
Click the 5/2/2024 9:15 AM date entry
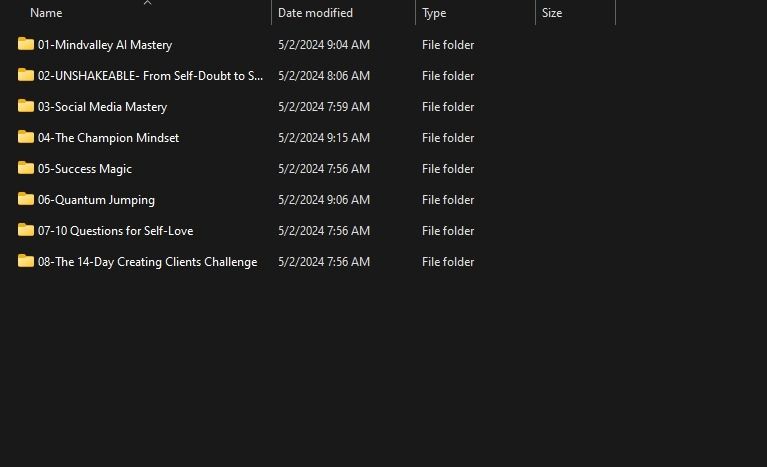click(x=323, y=138)
